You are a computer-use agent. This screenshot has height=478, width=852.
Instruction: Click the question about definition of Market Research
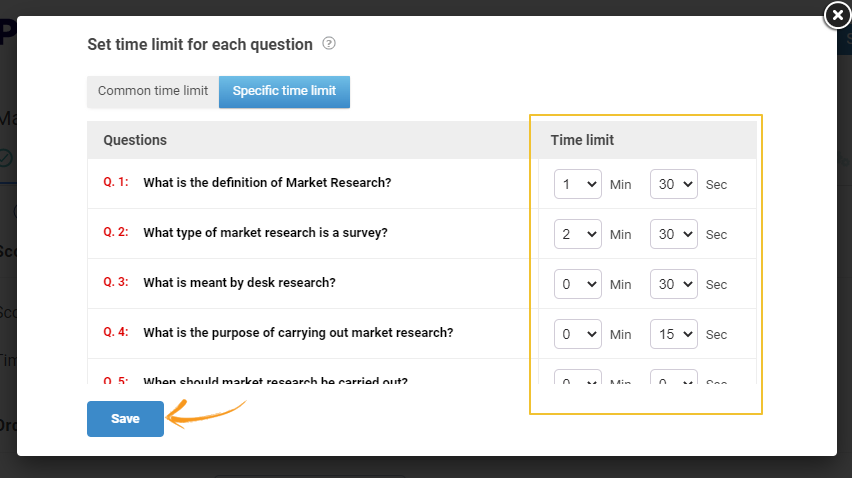click(x=267, y=183)
